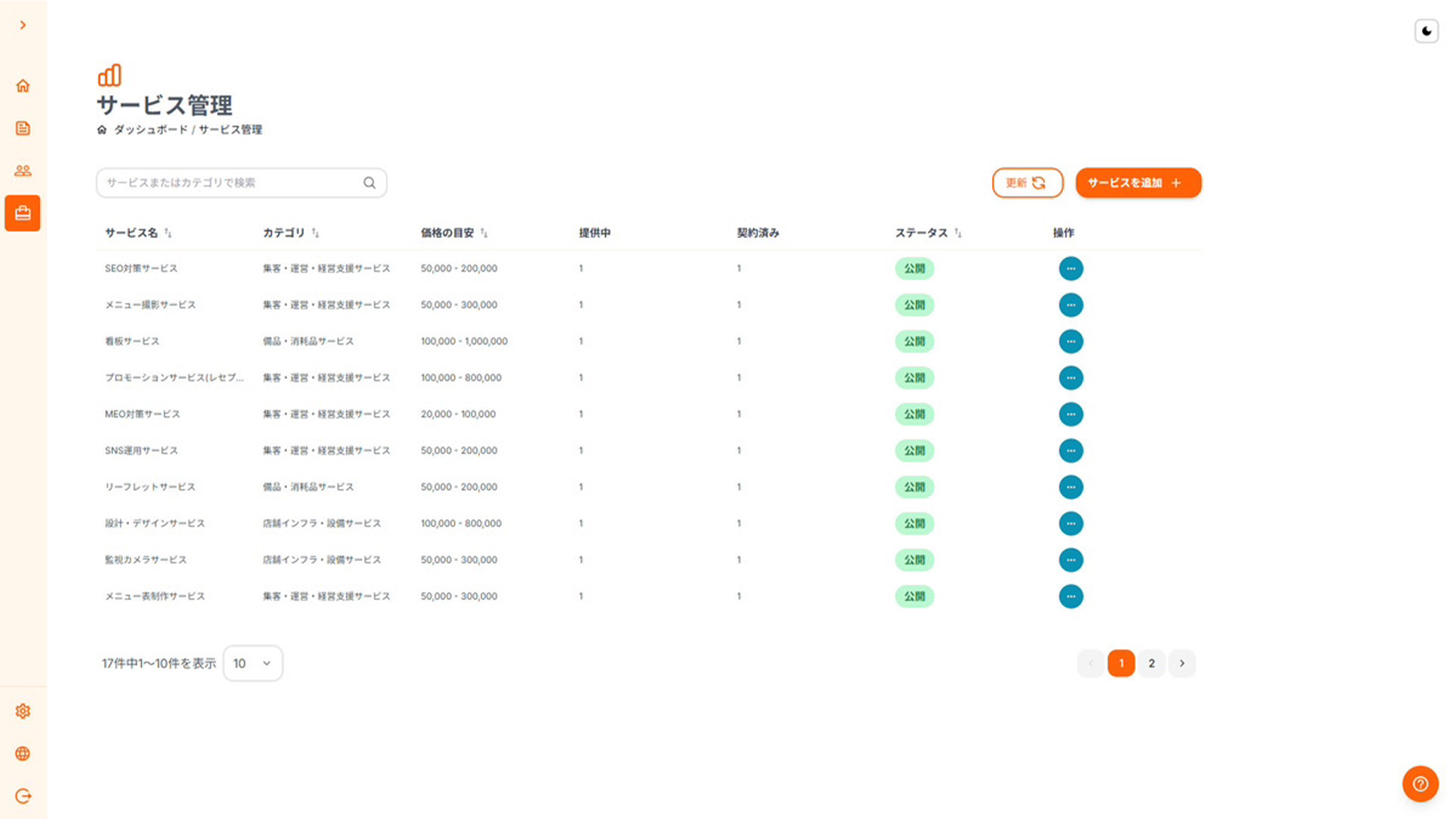
Task: Sort by サービス名 column
Action: [168, 233]
